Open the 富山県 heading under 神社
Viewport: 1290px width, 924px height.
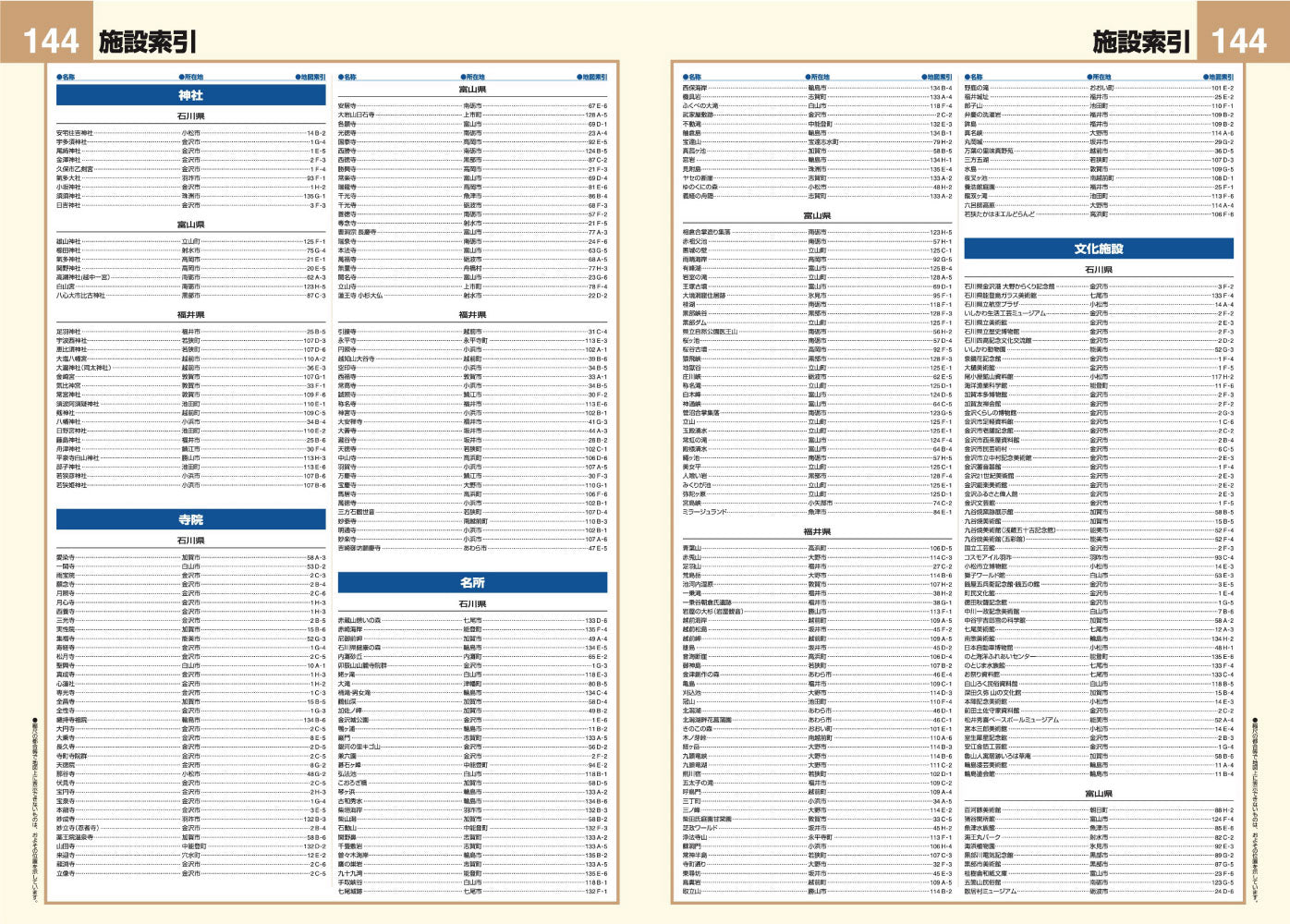pos(190,225)
